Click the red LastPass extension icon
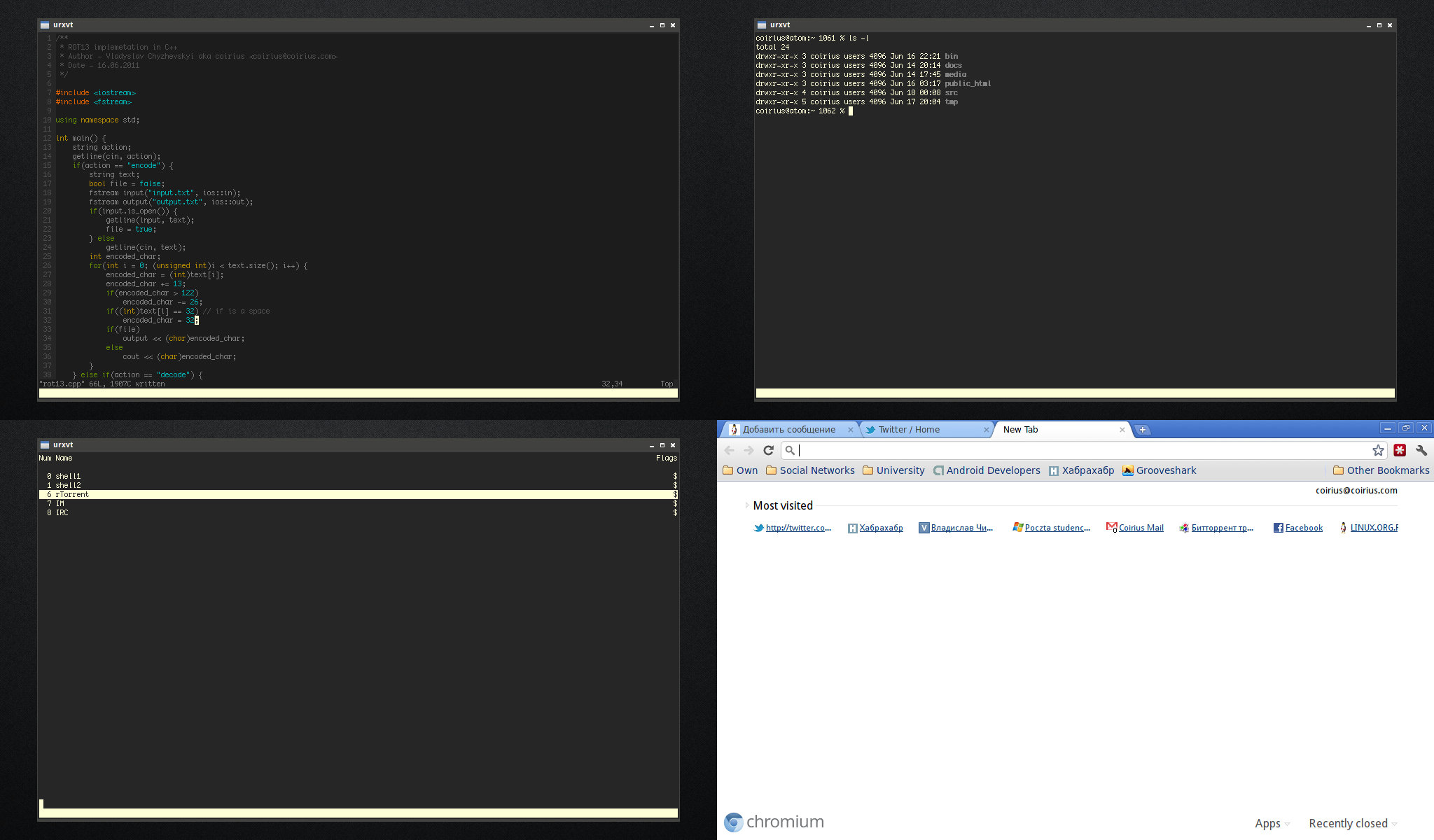 [1400, 451]
